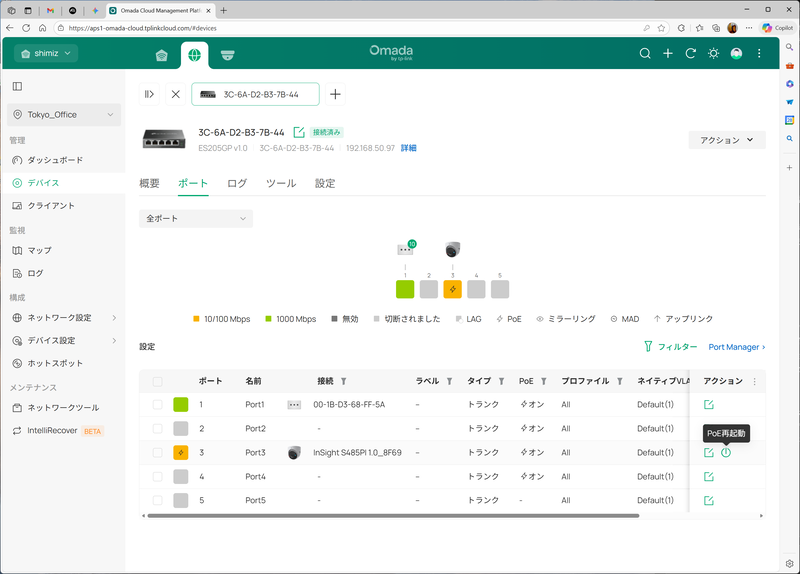The image size is (800, 574).
Task: Open the Copilot sidebar button
Action: coord(778,28)
